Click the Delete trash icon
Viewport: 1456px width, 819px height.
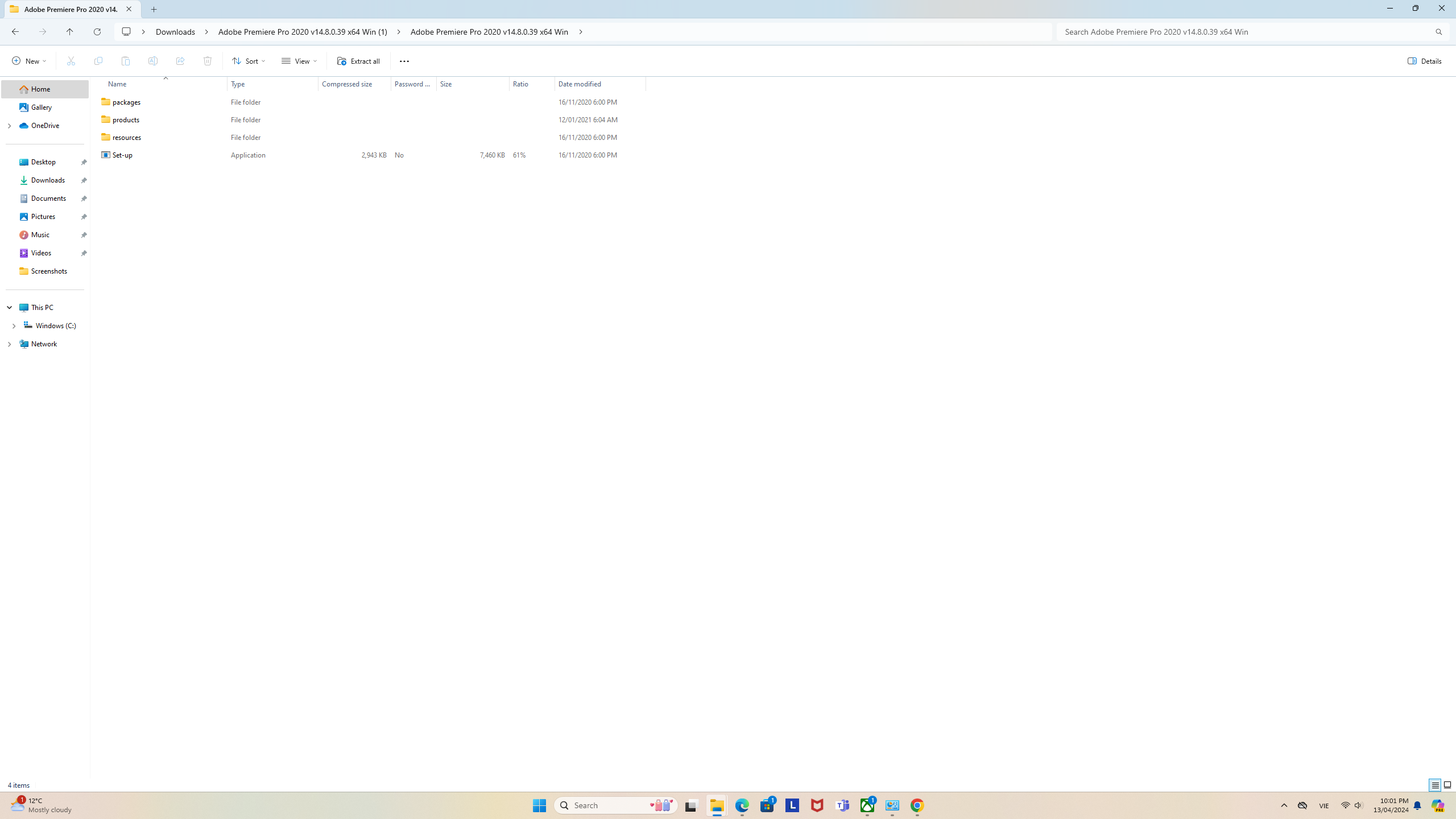(x=208, y=61)
